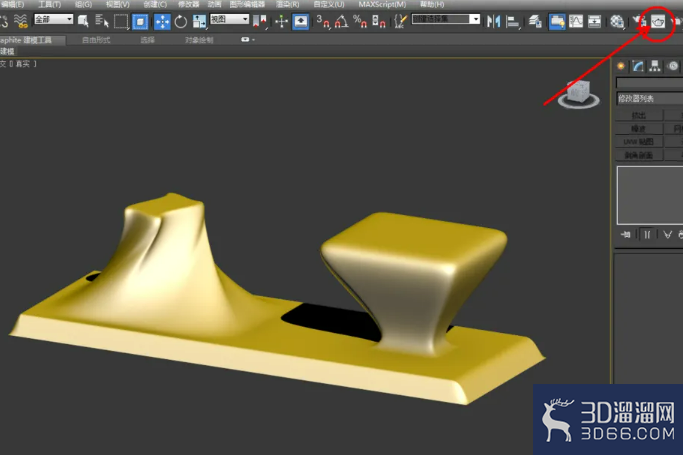Switch to the 自由形式 ribbon tab
The image size is (683, 455).
(96, 40)
